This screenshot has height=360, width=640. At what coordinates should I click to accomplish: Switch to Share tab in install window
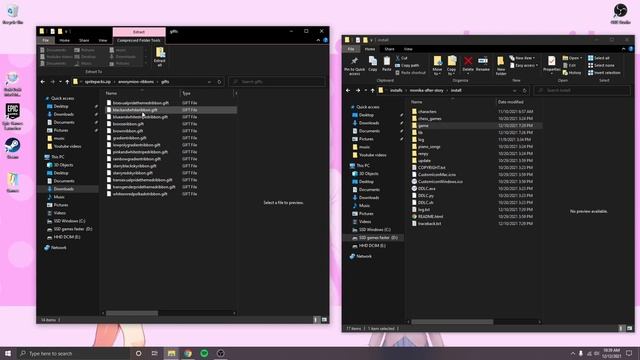(389, 49)
